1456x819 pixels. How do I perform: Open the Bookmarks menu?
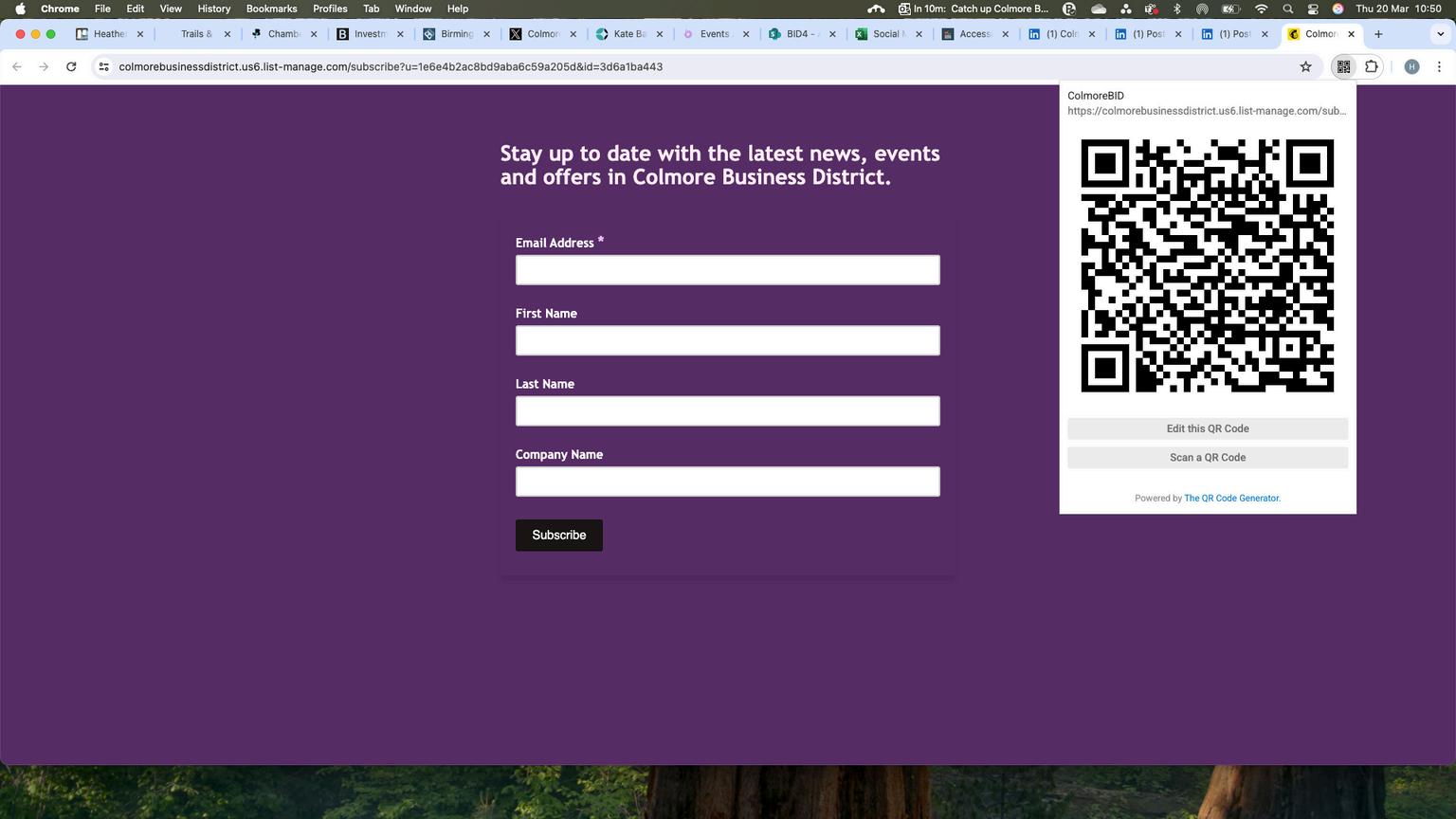[x=272, y=9]
